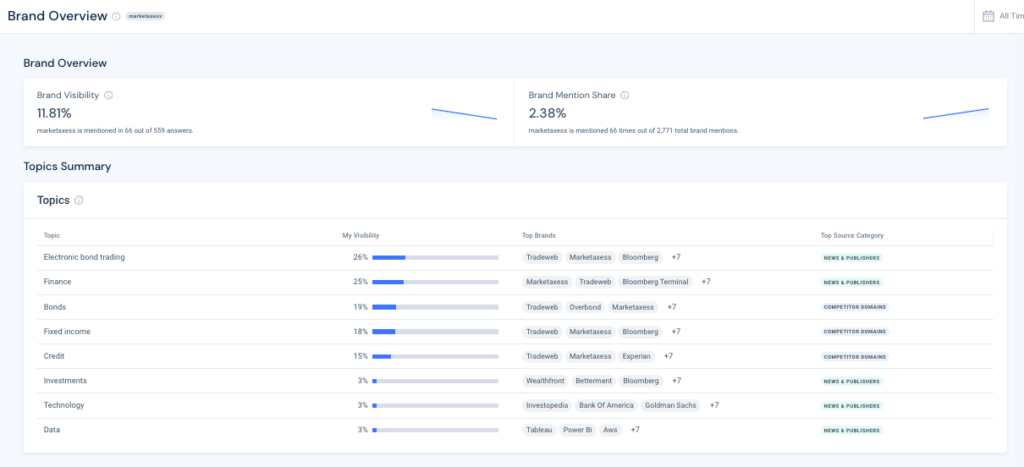Click the 19% visibility bar for Bonds
Viewport: 1024px width, 467px height.
pos(435,307)
